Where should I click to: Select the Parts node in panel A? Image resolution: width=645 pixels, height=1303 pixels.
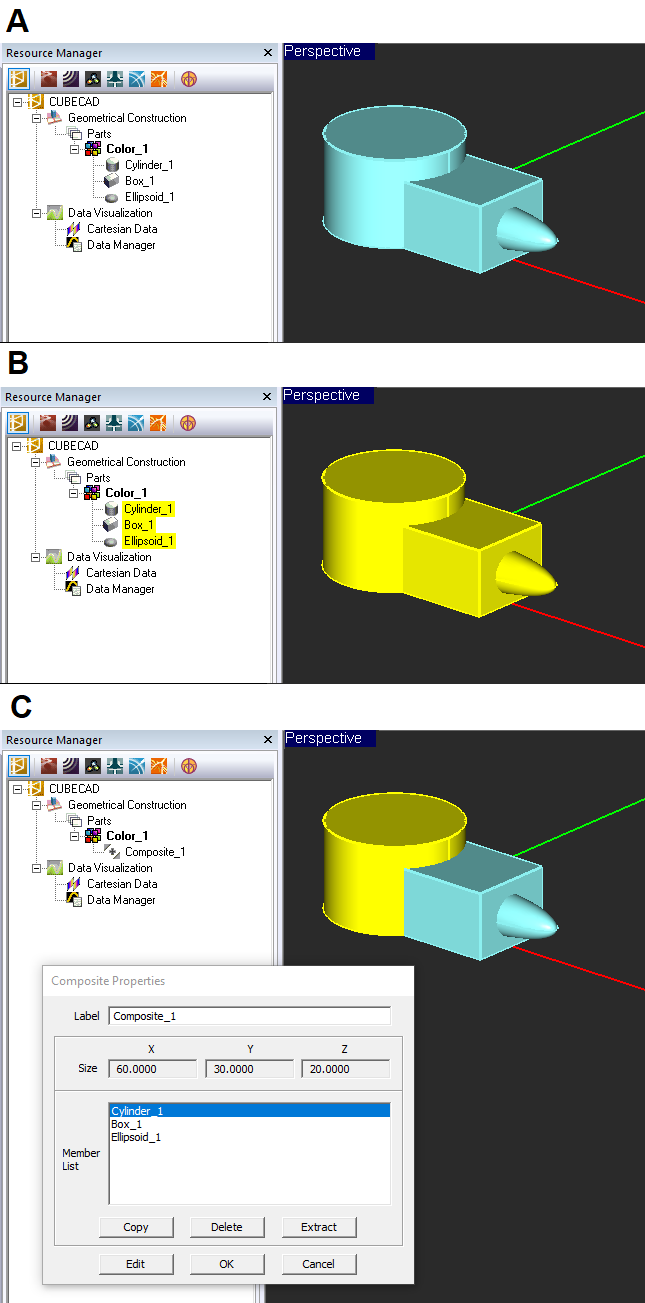[x=99, y=134]
